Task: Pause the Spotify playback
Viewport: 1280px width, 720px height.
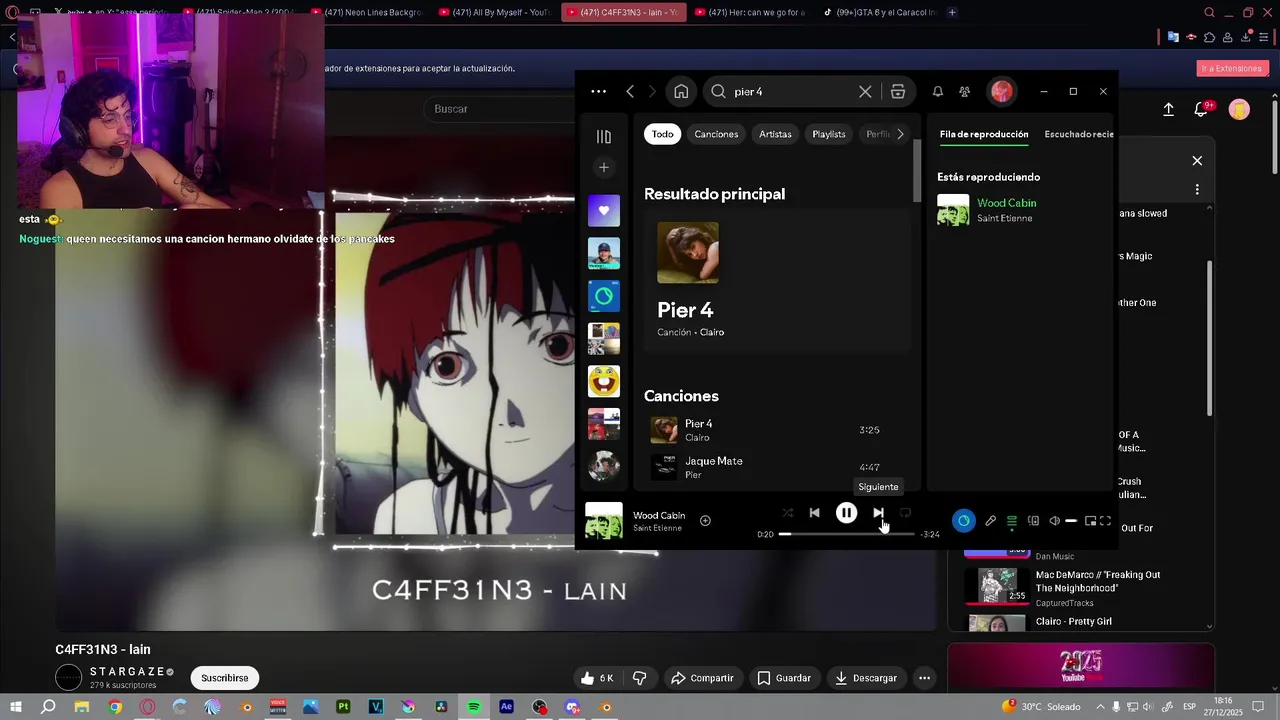Action: pos(846,513)
